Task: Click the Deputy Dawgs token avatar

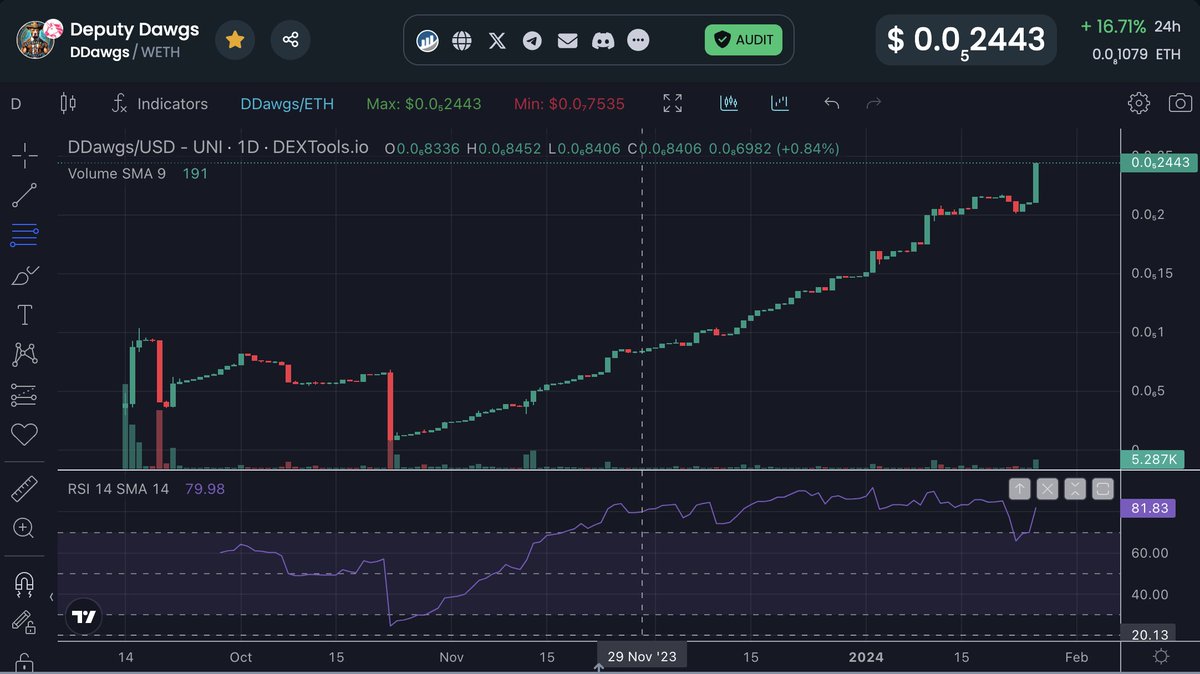Action: (36, 39)
